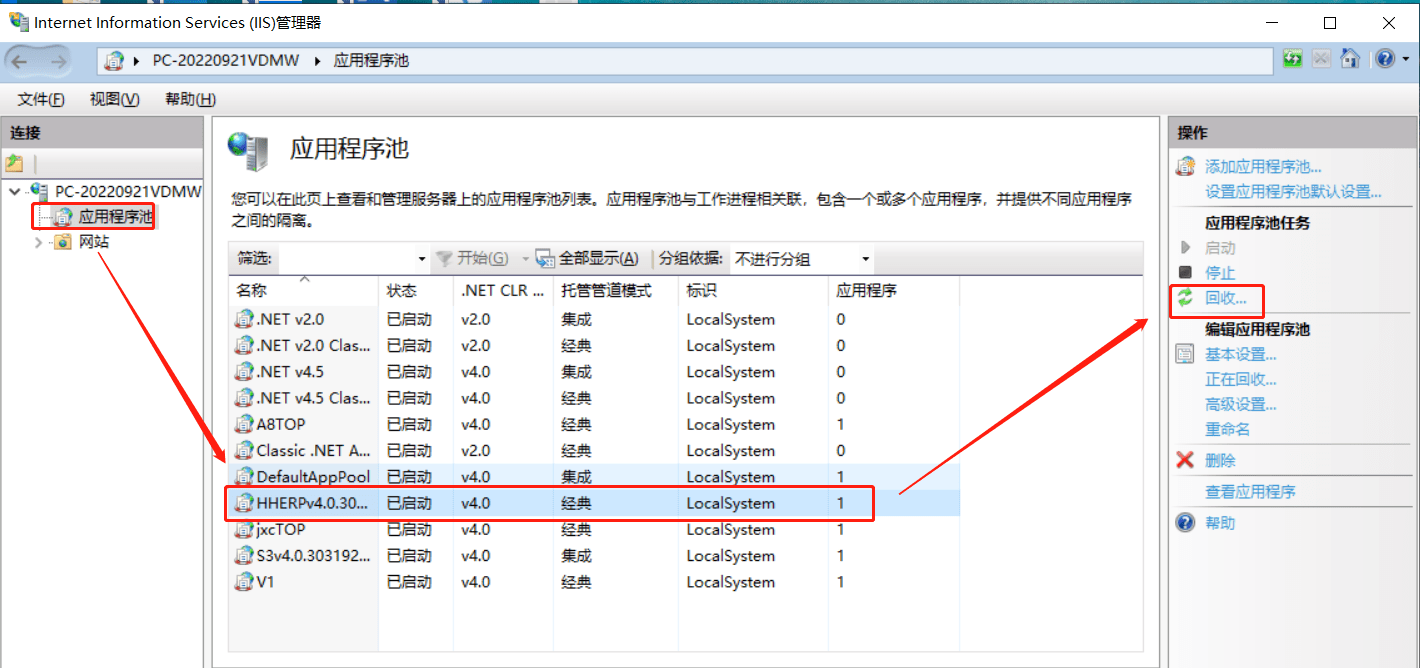Select 应用程序池 in the connections tree
This screenshot has width=1420, height=668.
[117, 216]
